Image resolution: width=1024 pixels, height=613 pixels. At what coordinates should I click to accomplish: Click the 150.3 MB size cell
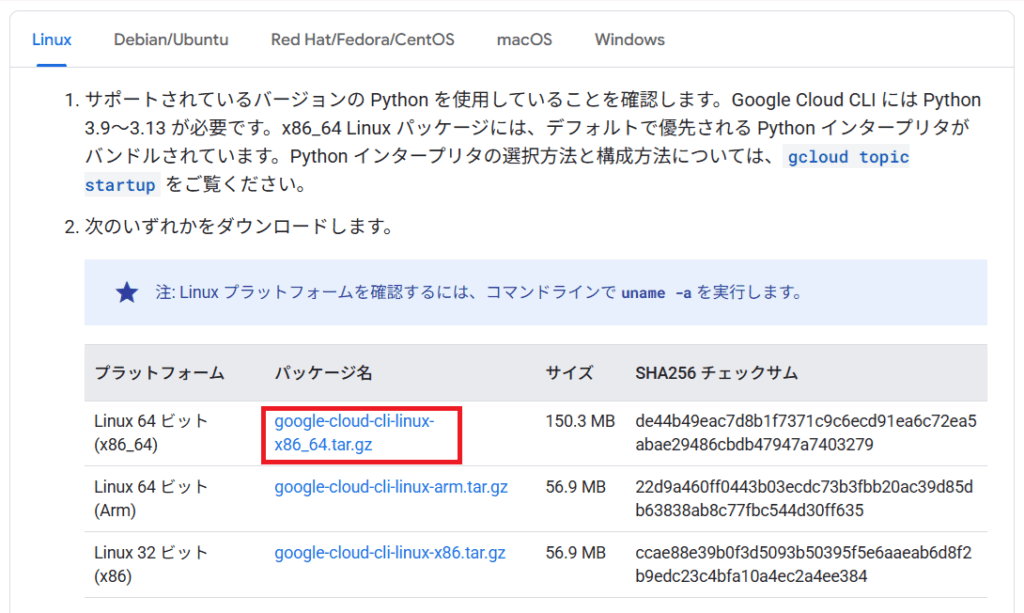tap(580, 421)
